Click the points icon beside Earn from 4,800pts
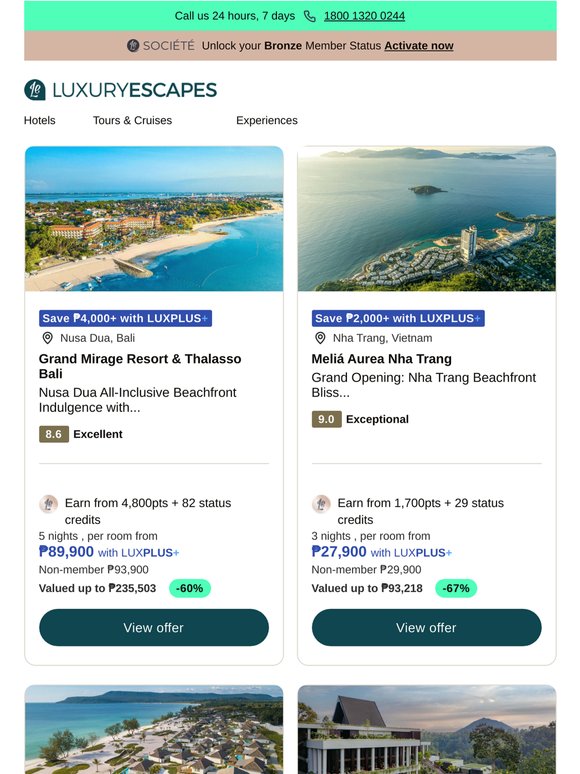 click(x=48, y=504)
